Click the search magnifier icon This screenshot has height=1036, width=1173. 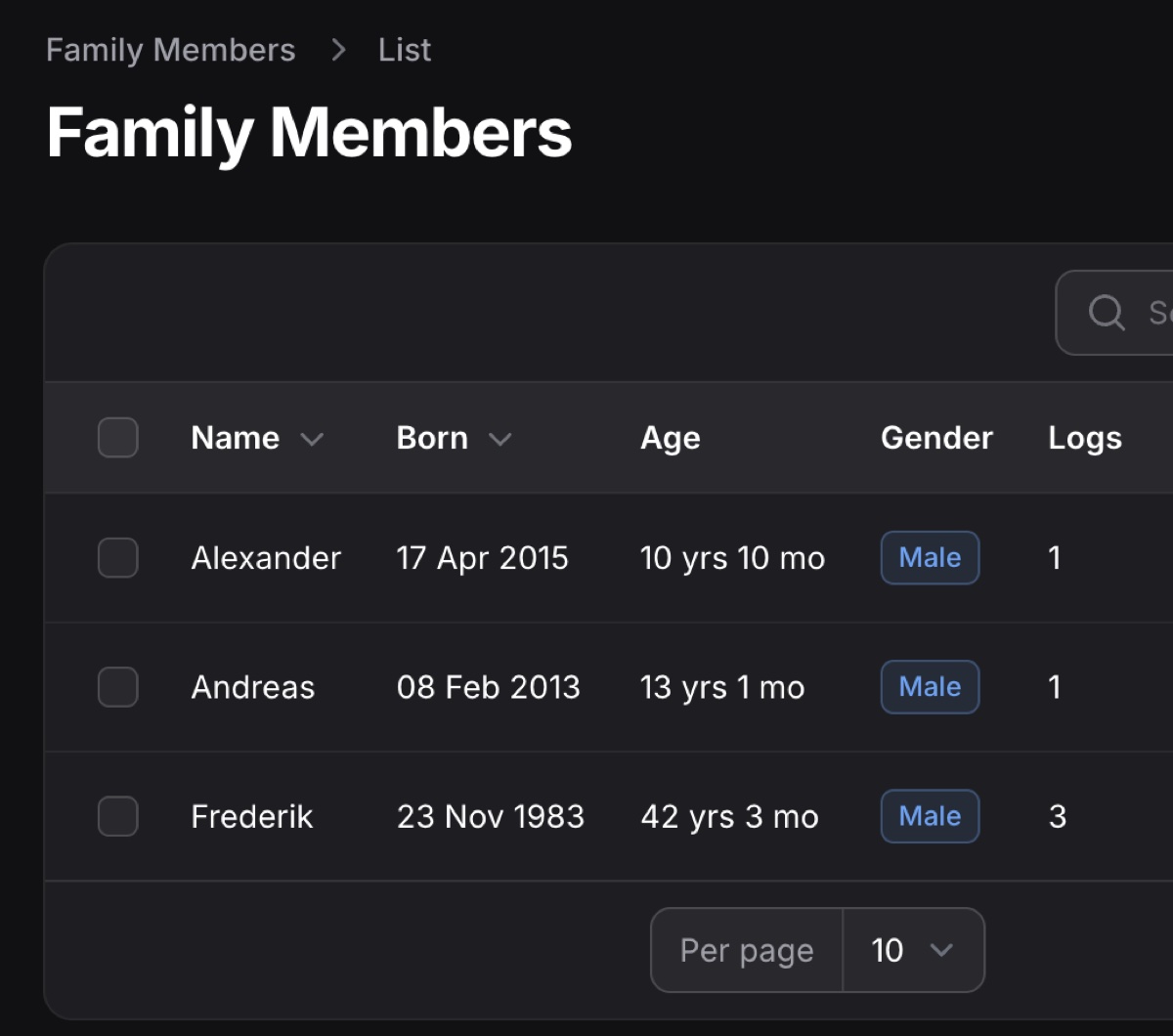[1106, 313]
